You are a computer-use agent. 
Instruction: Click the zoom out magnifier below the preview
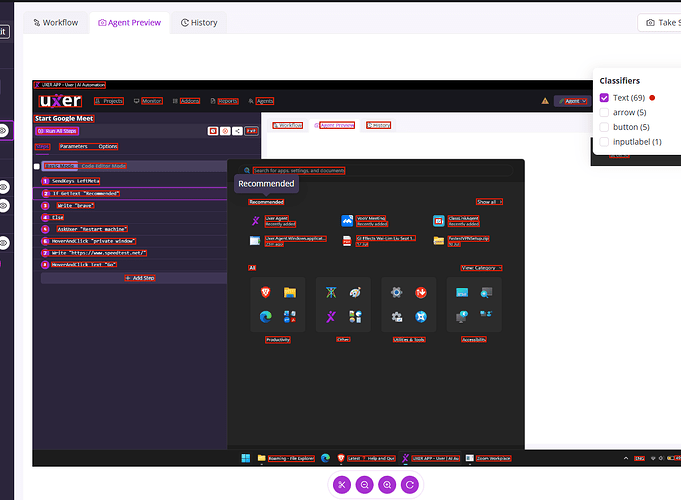(x=364, y=484)
